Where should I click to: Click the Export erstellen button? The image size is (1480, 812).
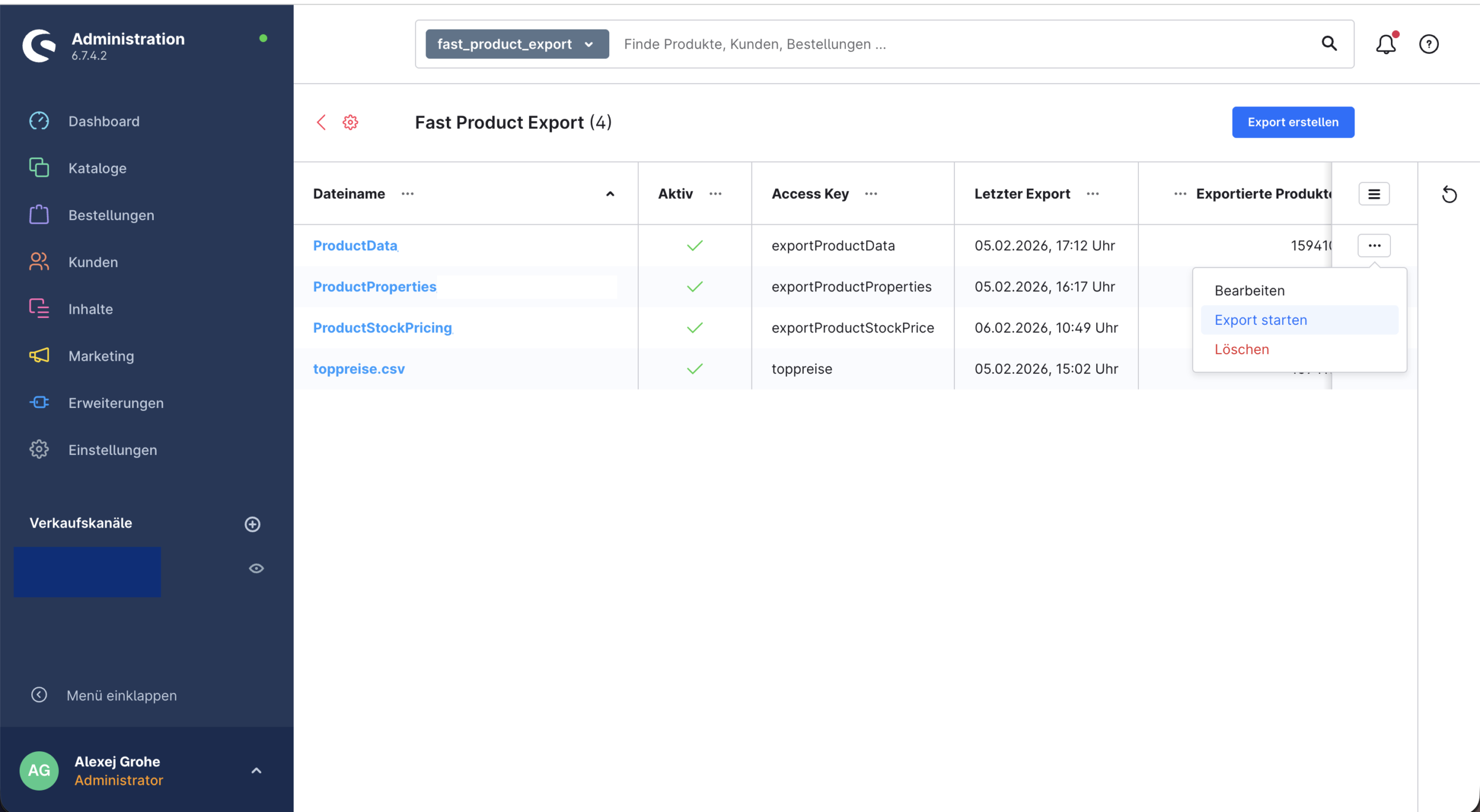(x=1293, y=123)
